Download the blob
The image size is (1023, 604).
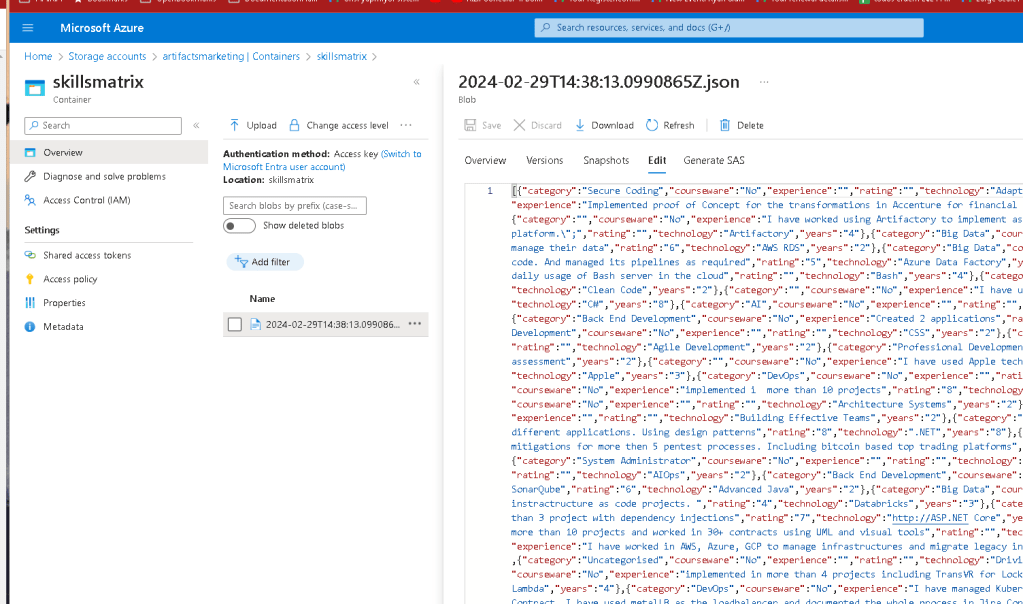604,125
